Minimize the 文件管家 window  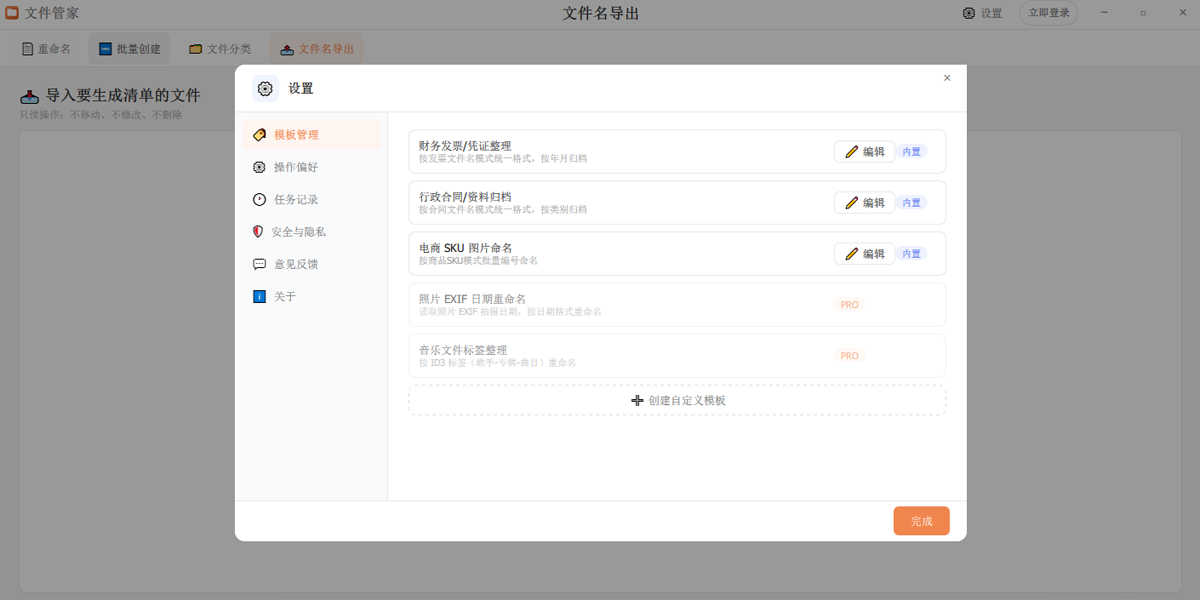click(x=1106, y=13)
